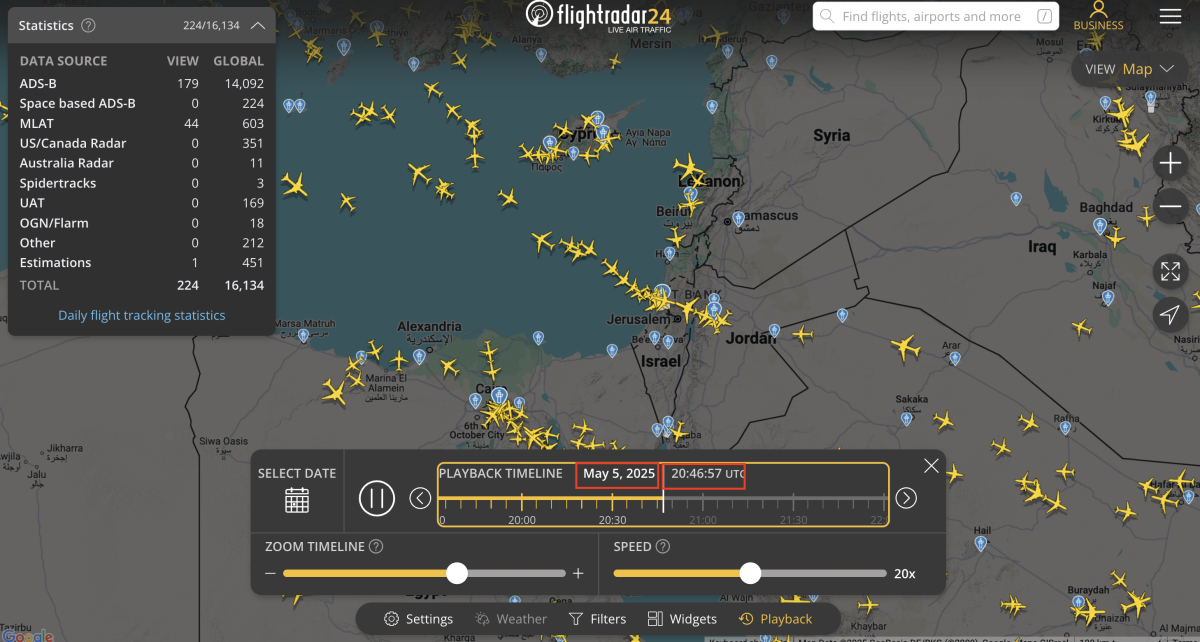Show help for the Statistics panel

click(88, 25)
